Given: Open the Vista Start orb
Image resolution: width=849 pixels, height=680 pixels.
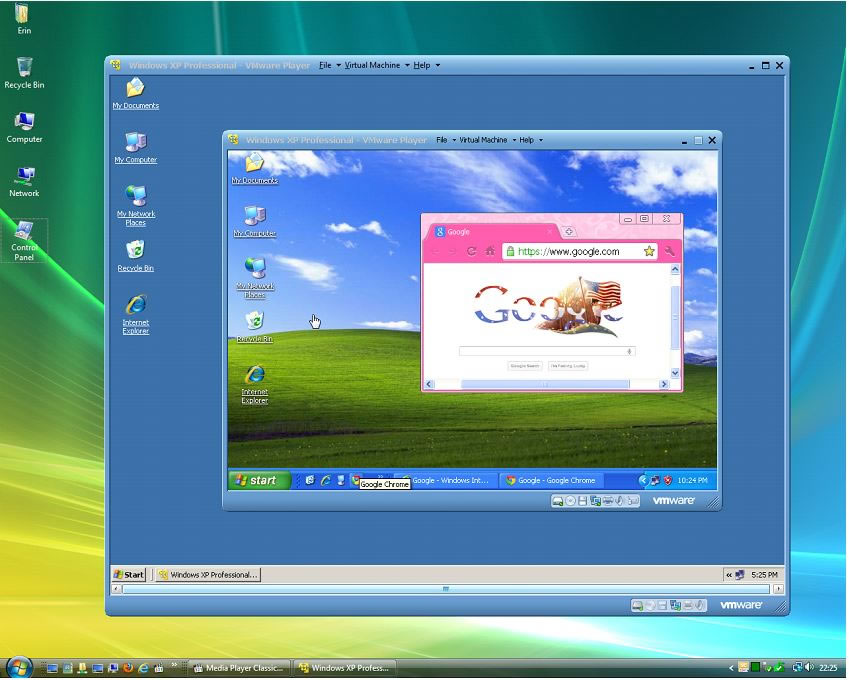Looking at the screenshot, I should (x=19, y=668).
